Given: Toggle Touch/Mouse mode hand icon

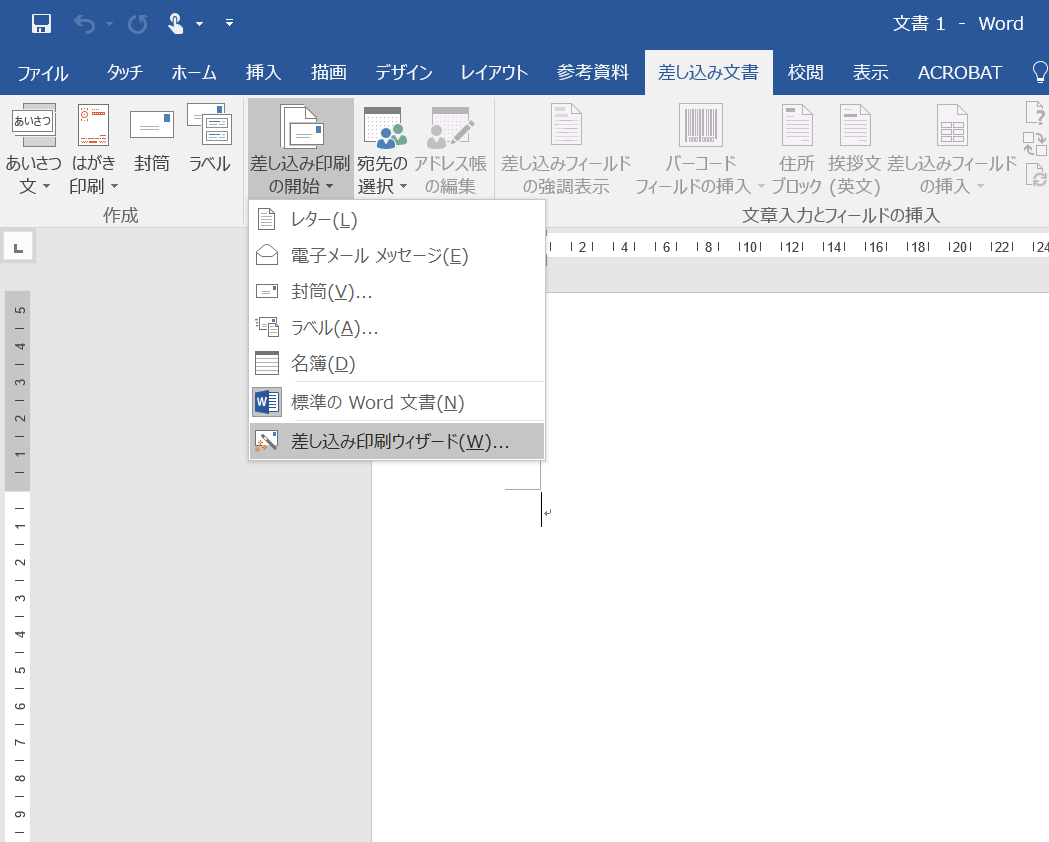Looking at the screenshot, I should [x=175, y=24].
